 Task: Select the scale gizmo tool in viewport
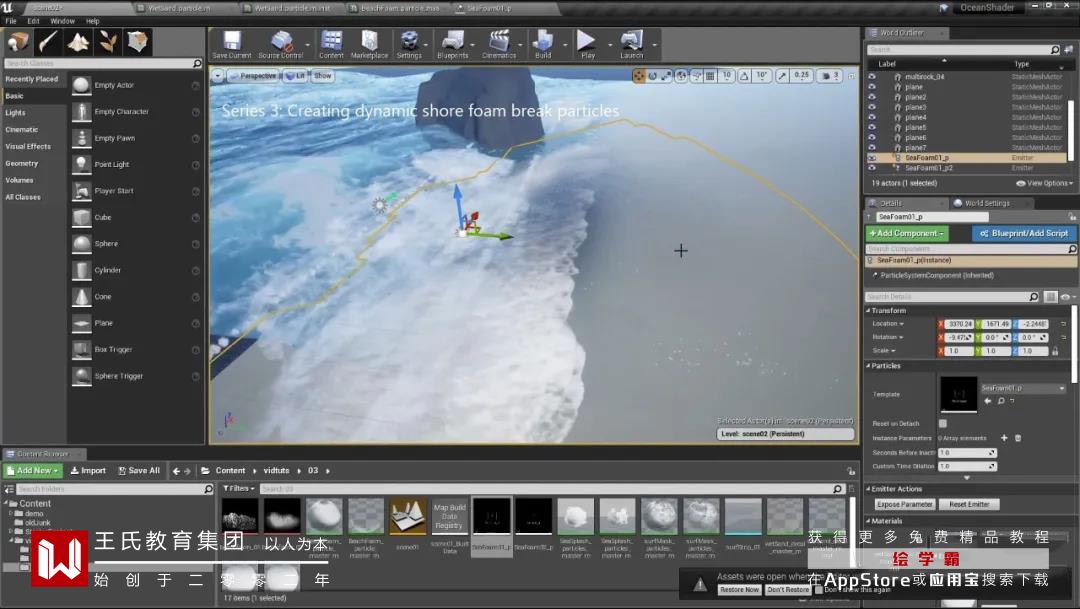(x=666, y=76)
